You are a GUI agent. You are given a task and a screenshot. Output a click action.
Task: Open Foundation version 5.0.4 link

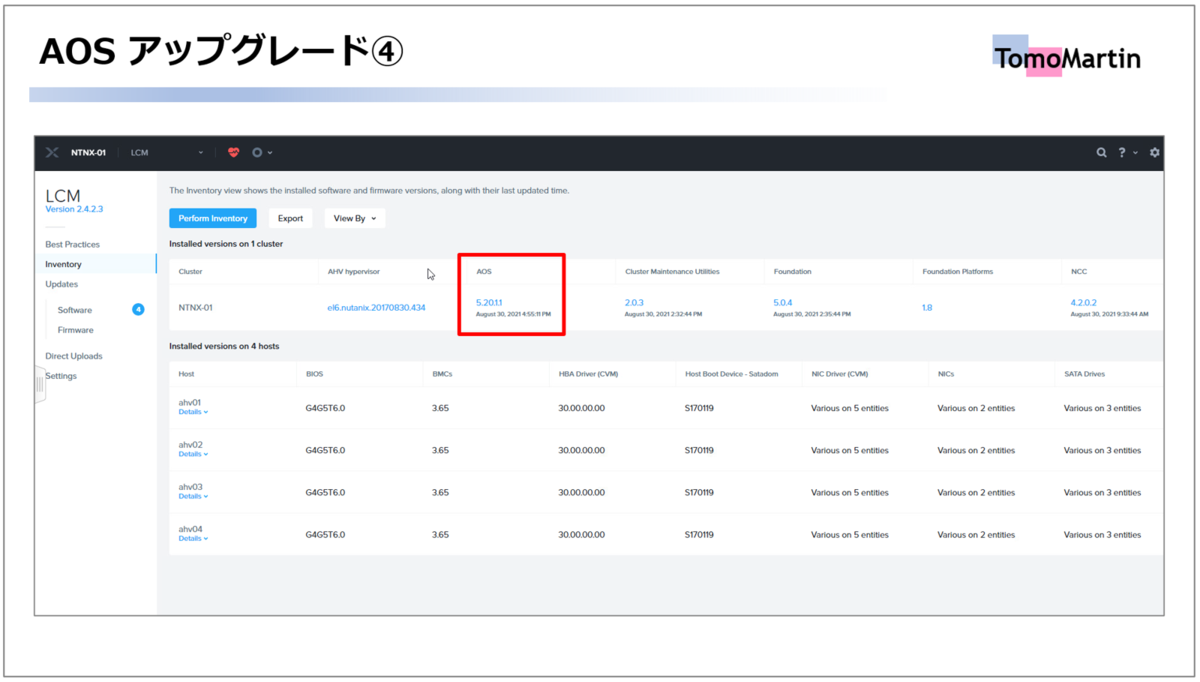click(x=783, y=302)
